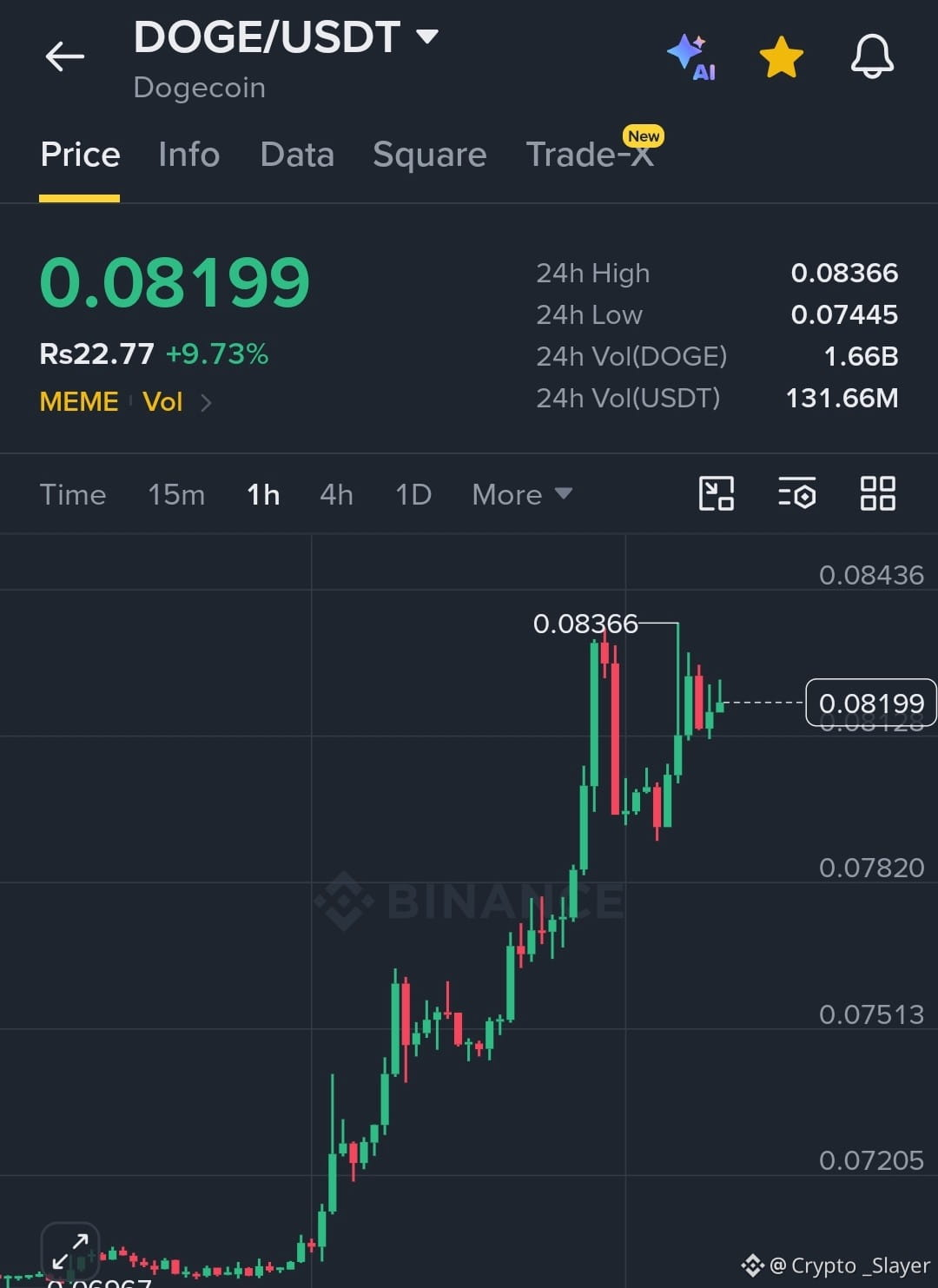Tap the 24h Vol(DOGE) value 1.66B

click(861, 356)
